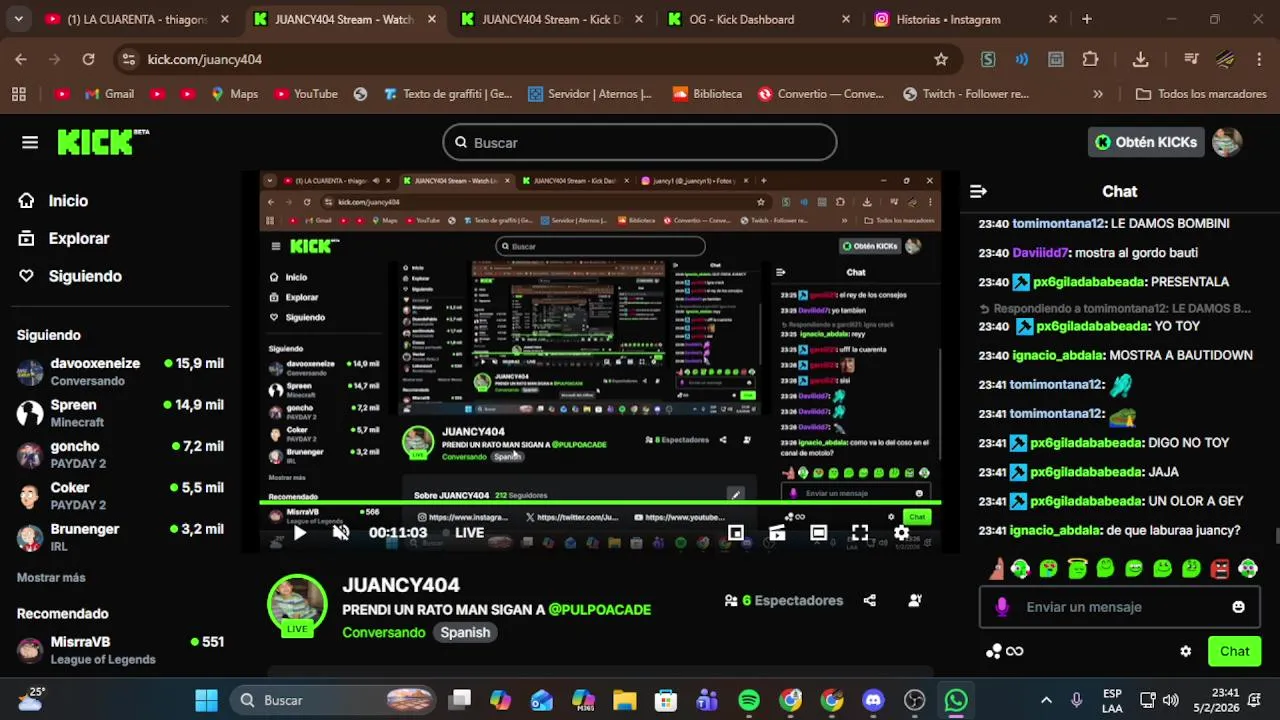The width and height of the screenshot is (1280, 720).
Task: Open recommended channel MisrraVB
Action: [x=120, y=650]
